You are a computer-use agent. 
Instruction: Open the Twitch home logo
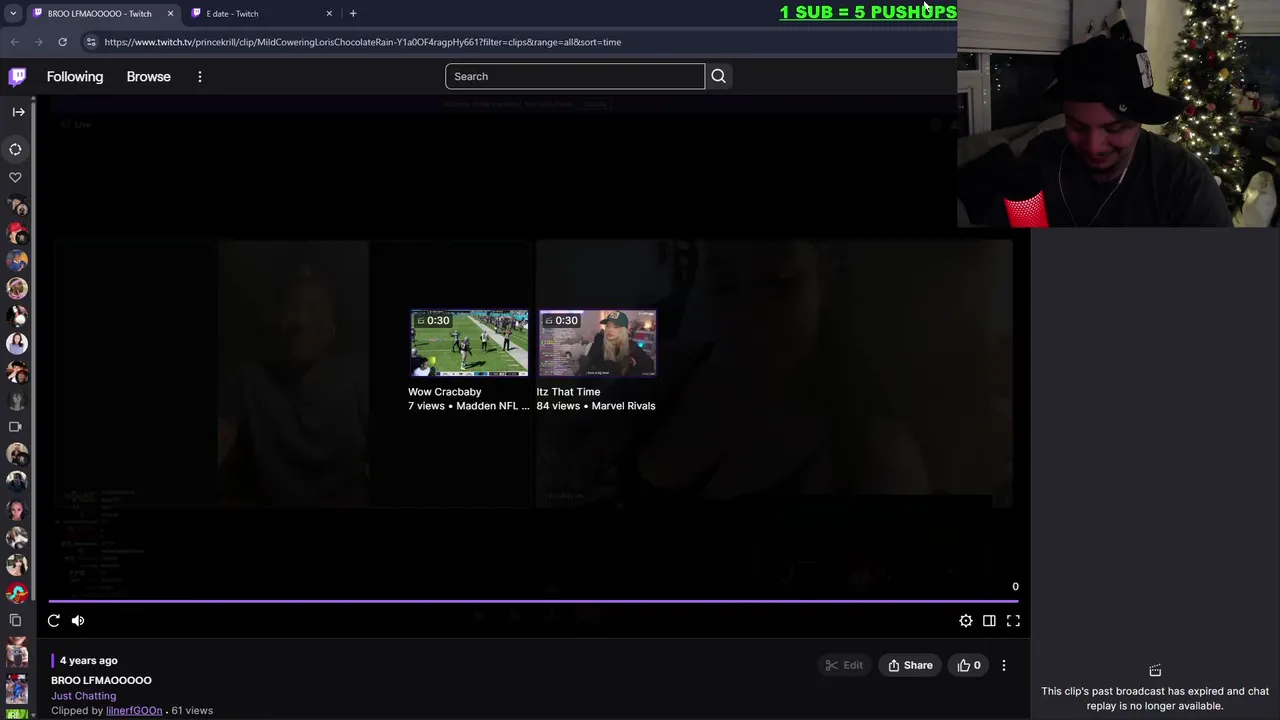tap(18, 76)
